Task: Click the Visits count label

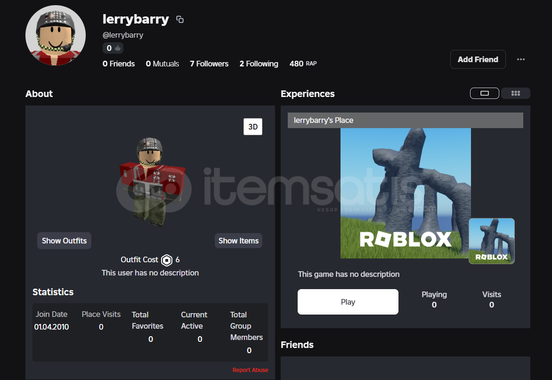Action: tap(491, 294)
